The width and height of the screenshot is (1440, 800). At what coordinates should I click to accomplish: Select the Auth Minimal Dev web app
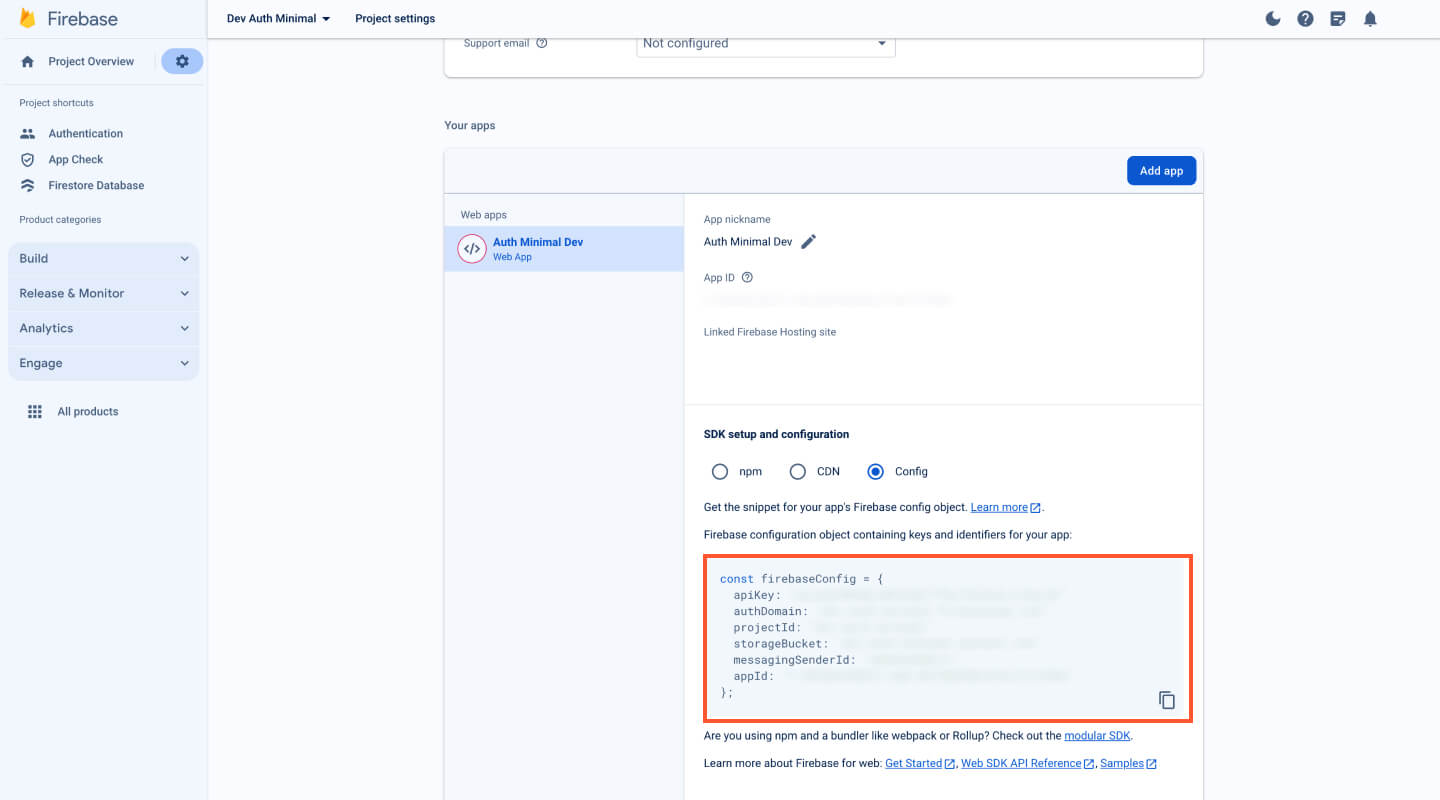(x=564, y=248)
